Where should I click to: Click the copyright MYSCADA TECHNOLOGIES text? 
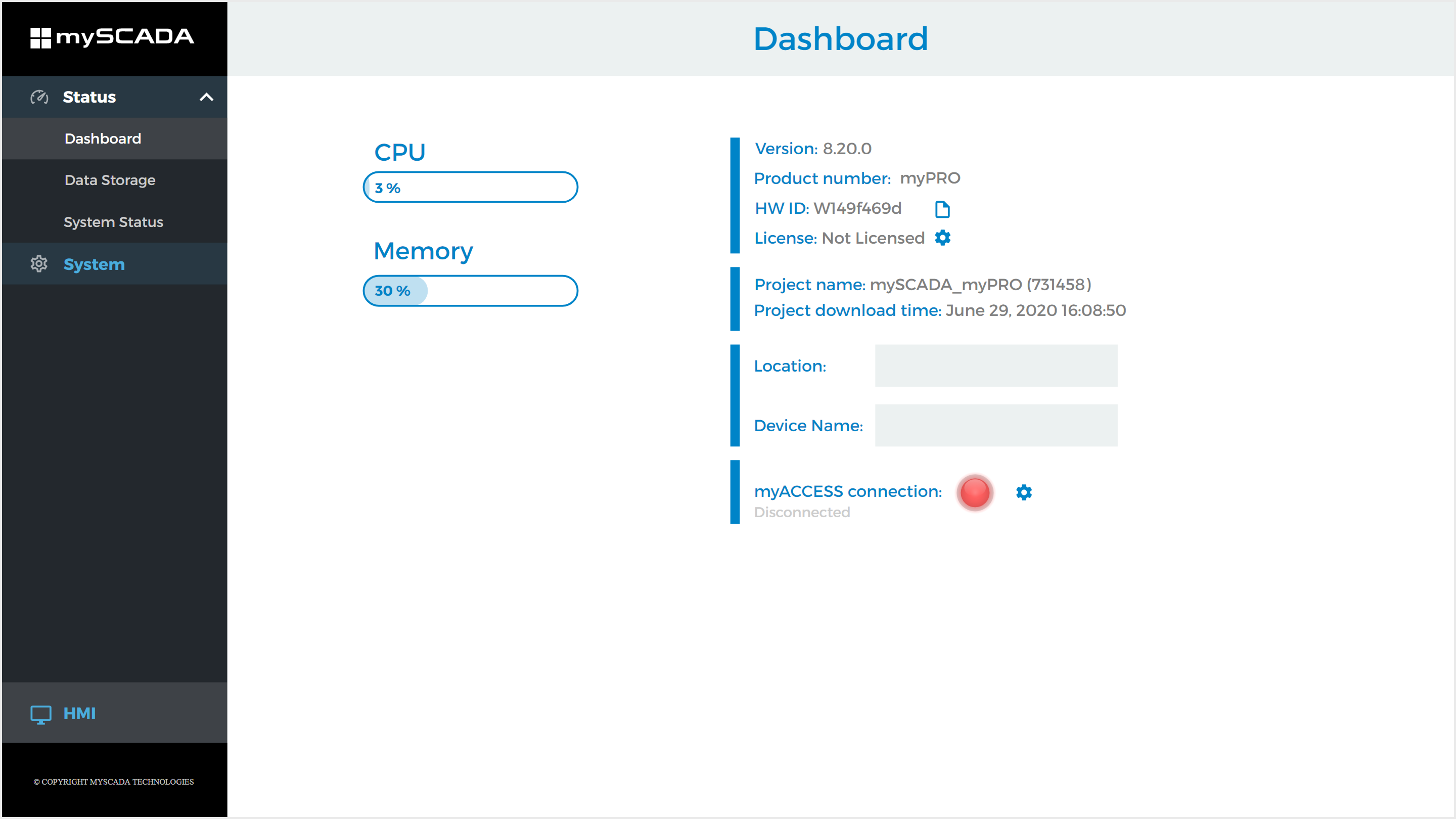[114, 782]
